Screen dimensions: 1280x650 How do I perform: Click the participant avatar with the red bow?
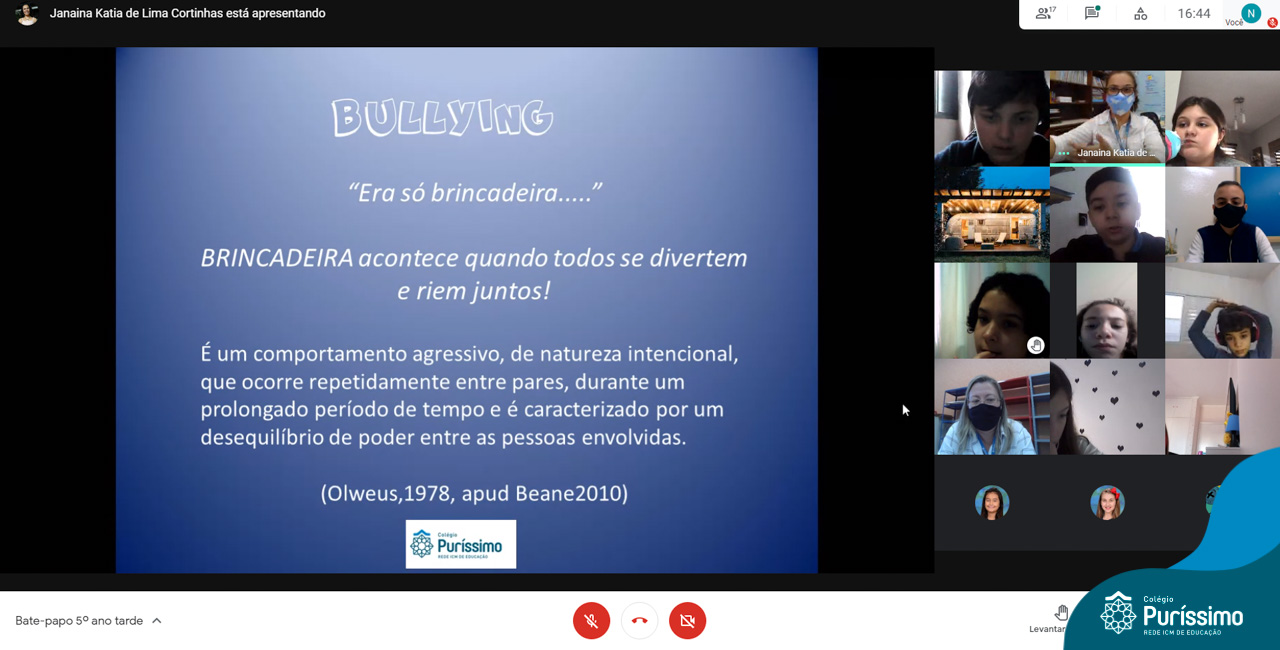pyautogui.click(x=1107, y=502)
